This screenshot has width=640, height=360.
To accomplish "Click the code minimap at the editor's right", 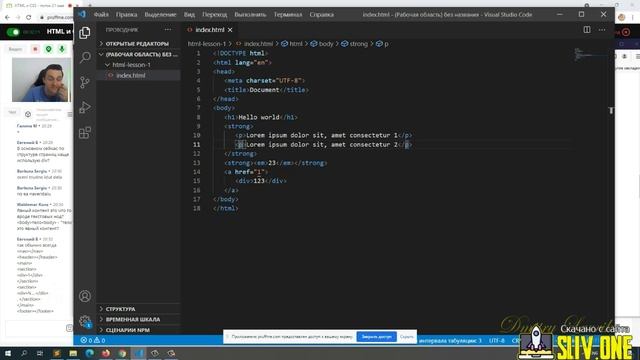I will pos(590,55).
